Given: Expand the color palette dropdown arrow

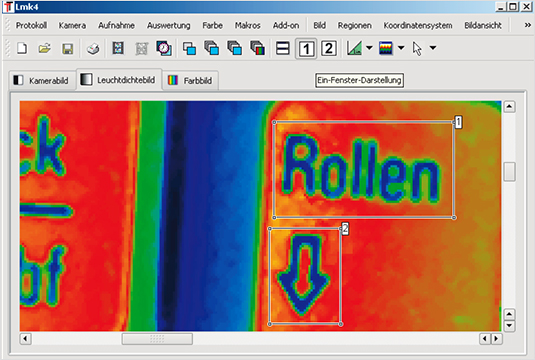Looking at the screenshot, I should 401,48.
